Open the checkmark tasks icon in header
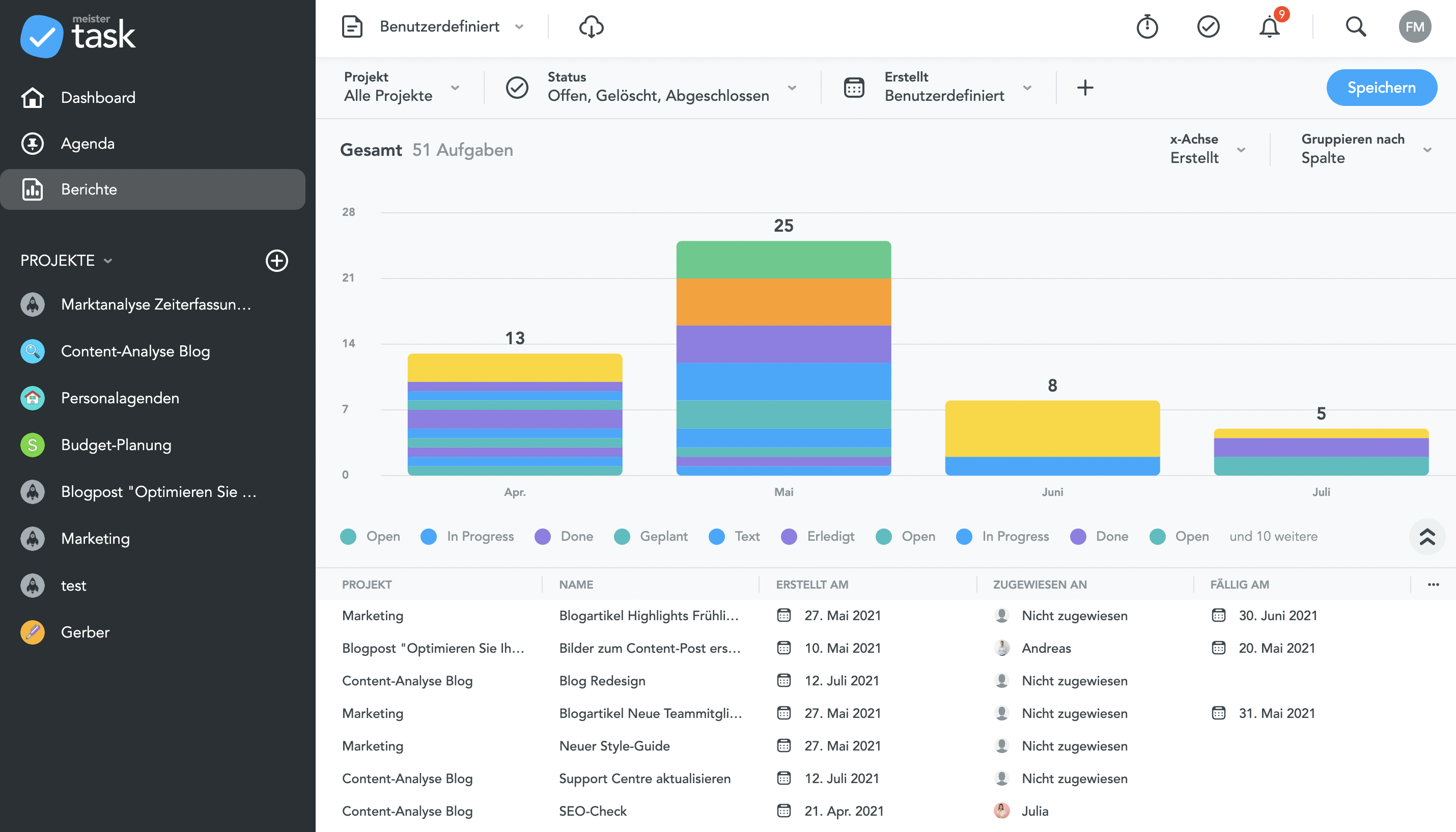Screen dimensions: 1456x832 1208,27
